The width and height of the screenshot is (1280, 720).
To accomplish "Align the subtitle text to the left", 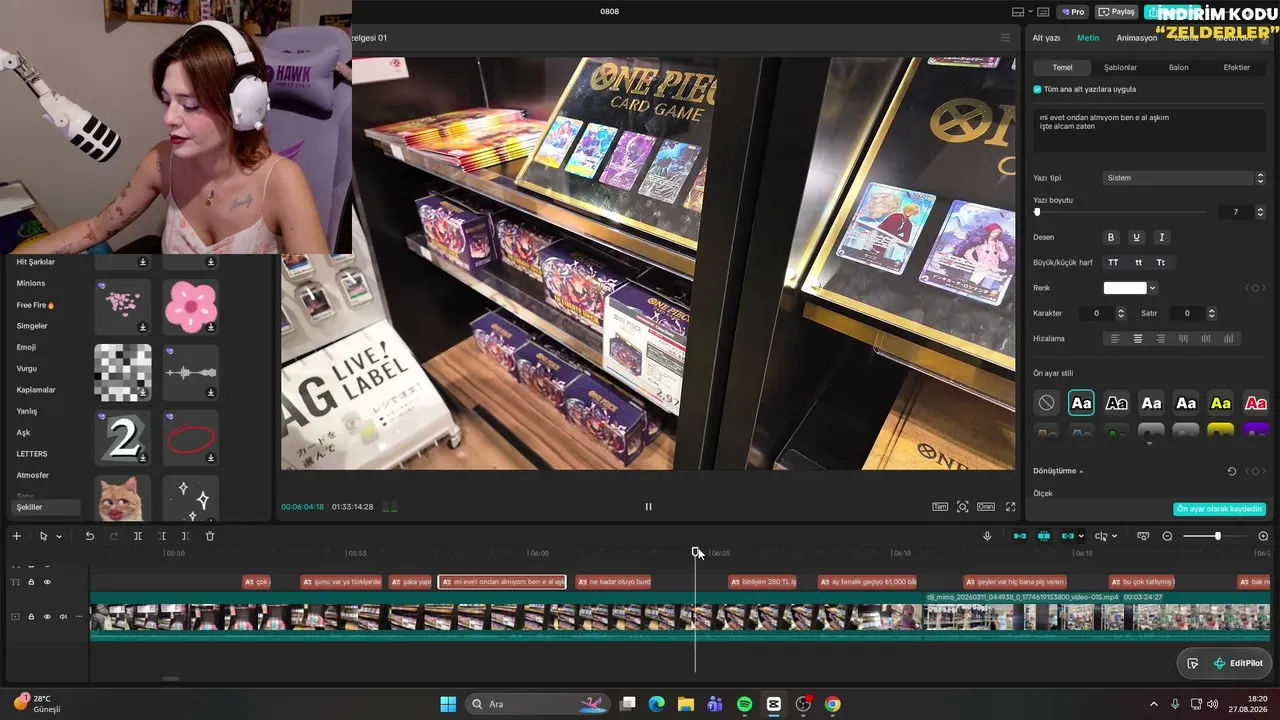I will point(1114,339).
